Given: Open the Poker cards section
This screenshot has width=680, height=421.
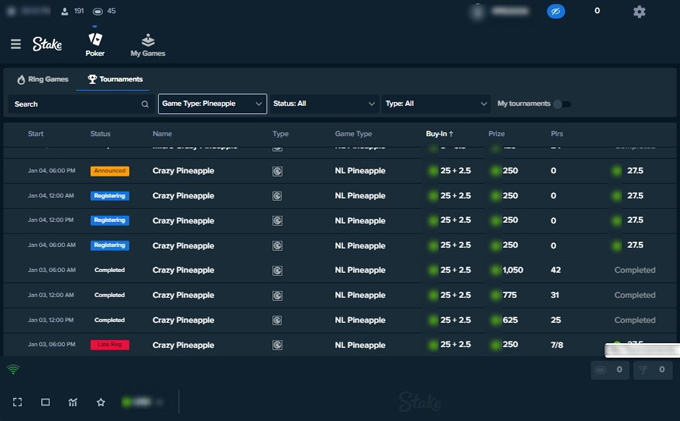Looking at the screenshot, I should tap(95, 44).
